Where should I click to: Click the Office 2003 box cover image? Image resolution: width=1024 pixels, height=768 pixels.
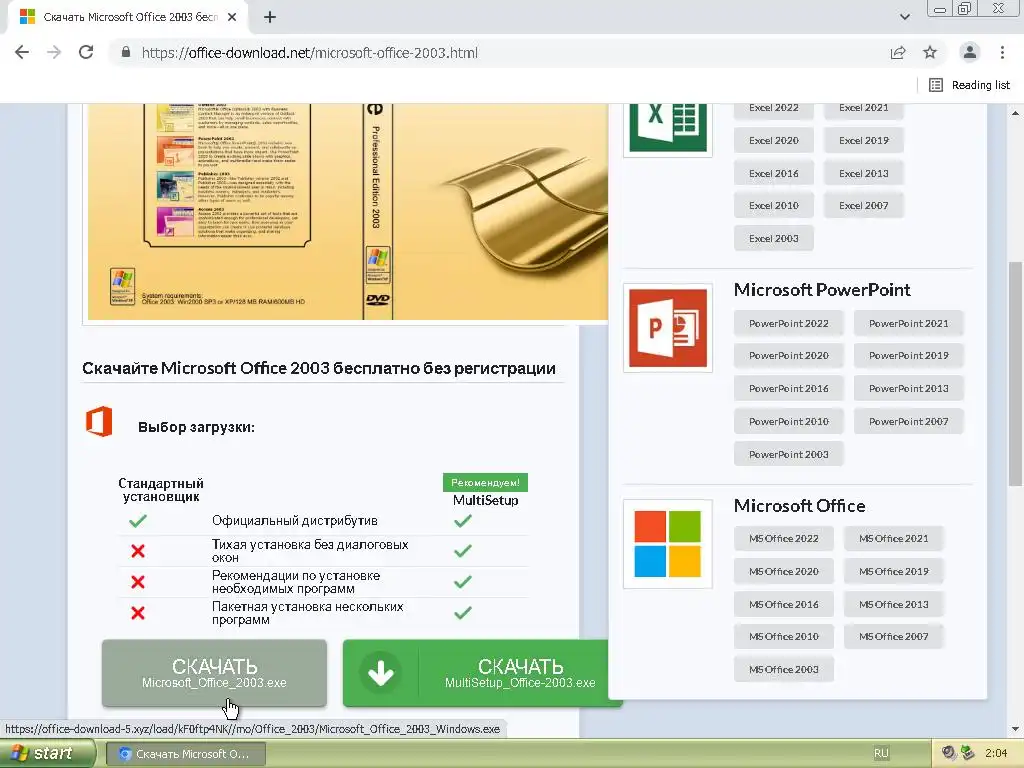(347, 212)
